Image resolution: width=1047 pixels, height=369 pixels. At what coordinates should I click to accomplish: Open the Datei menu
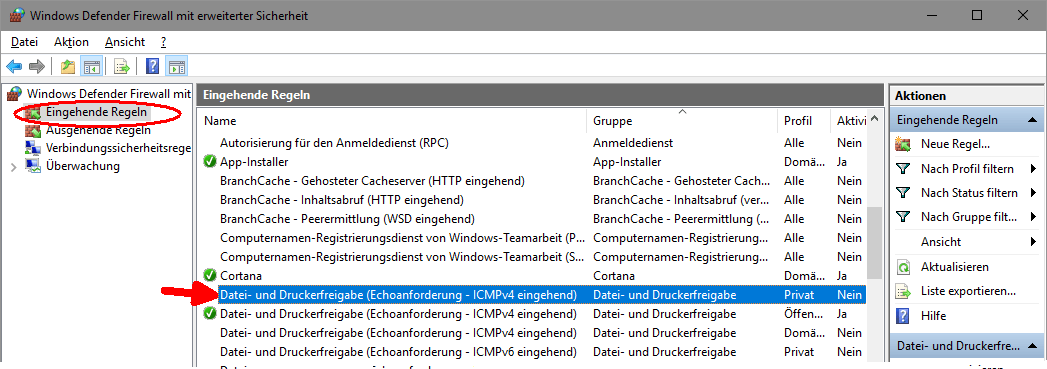25,41
